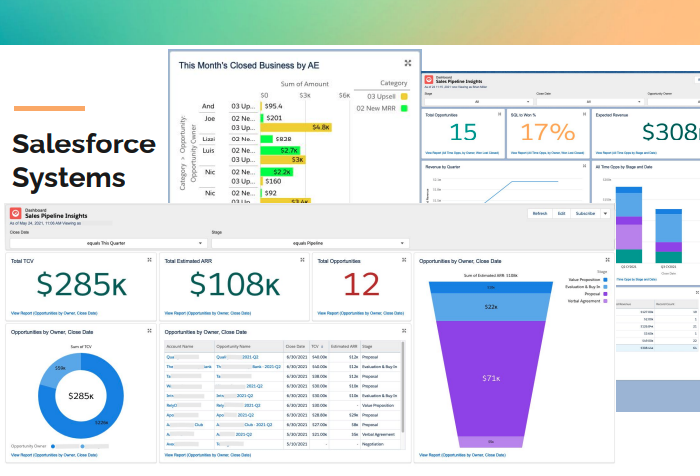
Task: Click the $285K Total TCV value
Action: pyautogui.click(x=82, y=284)
